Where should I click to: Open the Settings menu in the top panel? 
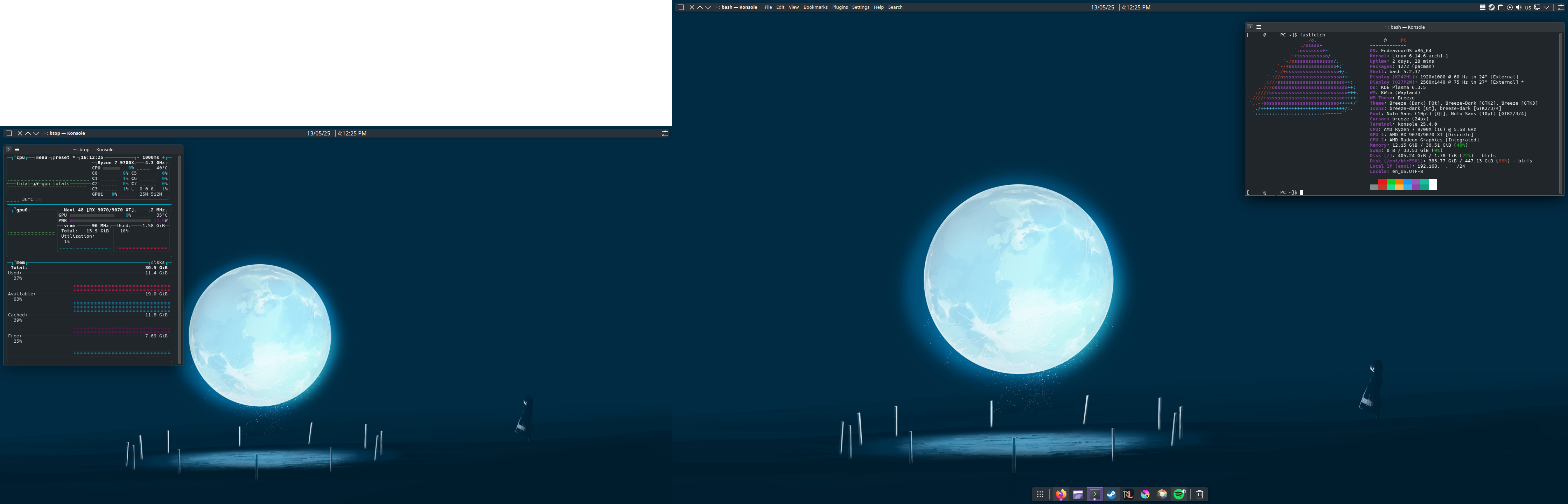click(x=861, y=7)
